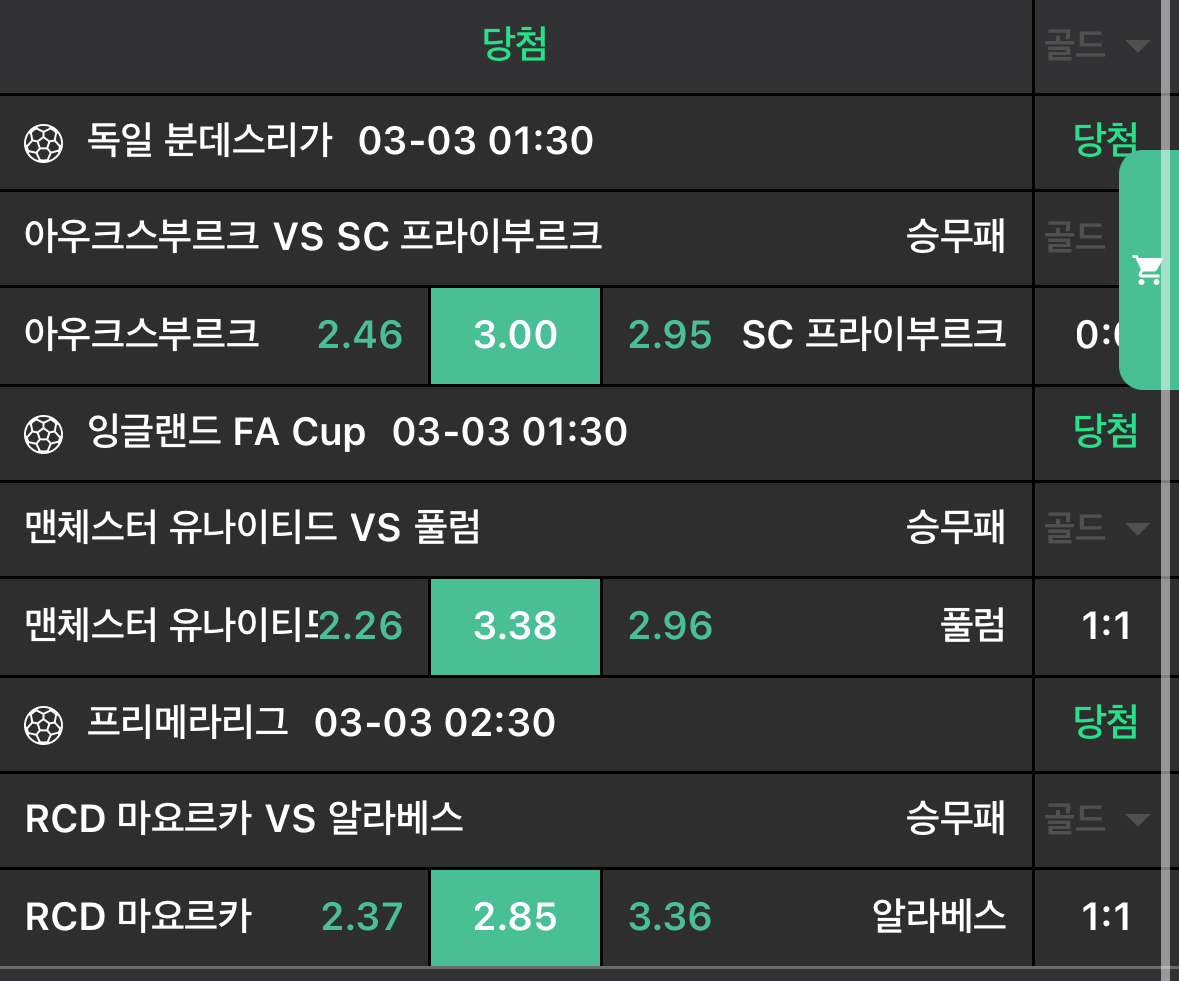Click the soccer ball icon beside 프리메라리그

pos(43,724)
